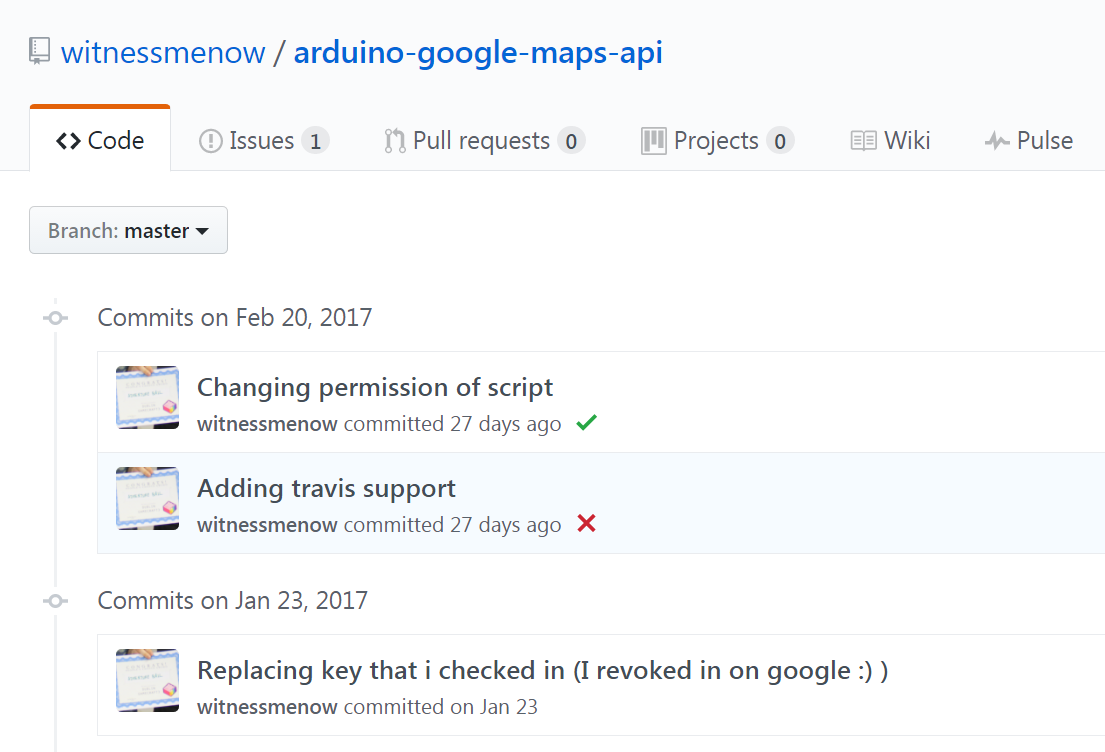Screen dimensions: 1105x752
Task: Click the Jan 23 commit timeline marker icon
Action: point(56,601)
